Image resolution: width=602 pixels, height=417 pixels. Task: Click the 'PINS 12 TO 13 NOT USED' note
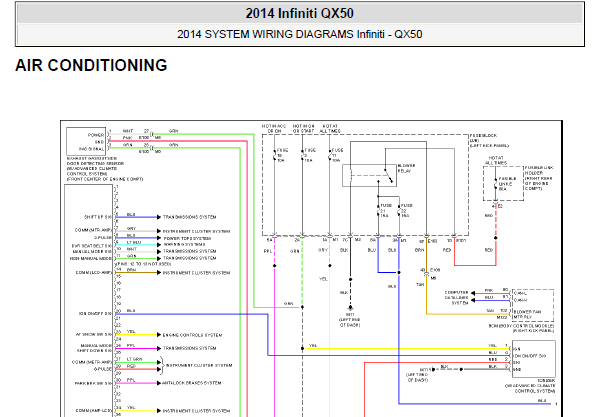click(143, 264)
